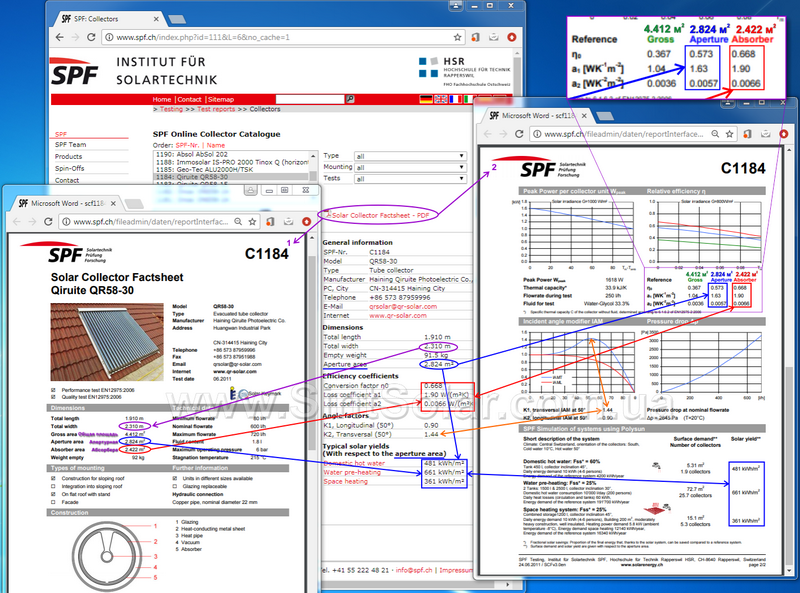Open SPF Team in the left sidebar

click(70, 145)
